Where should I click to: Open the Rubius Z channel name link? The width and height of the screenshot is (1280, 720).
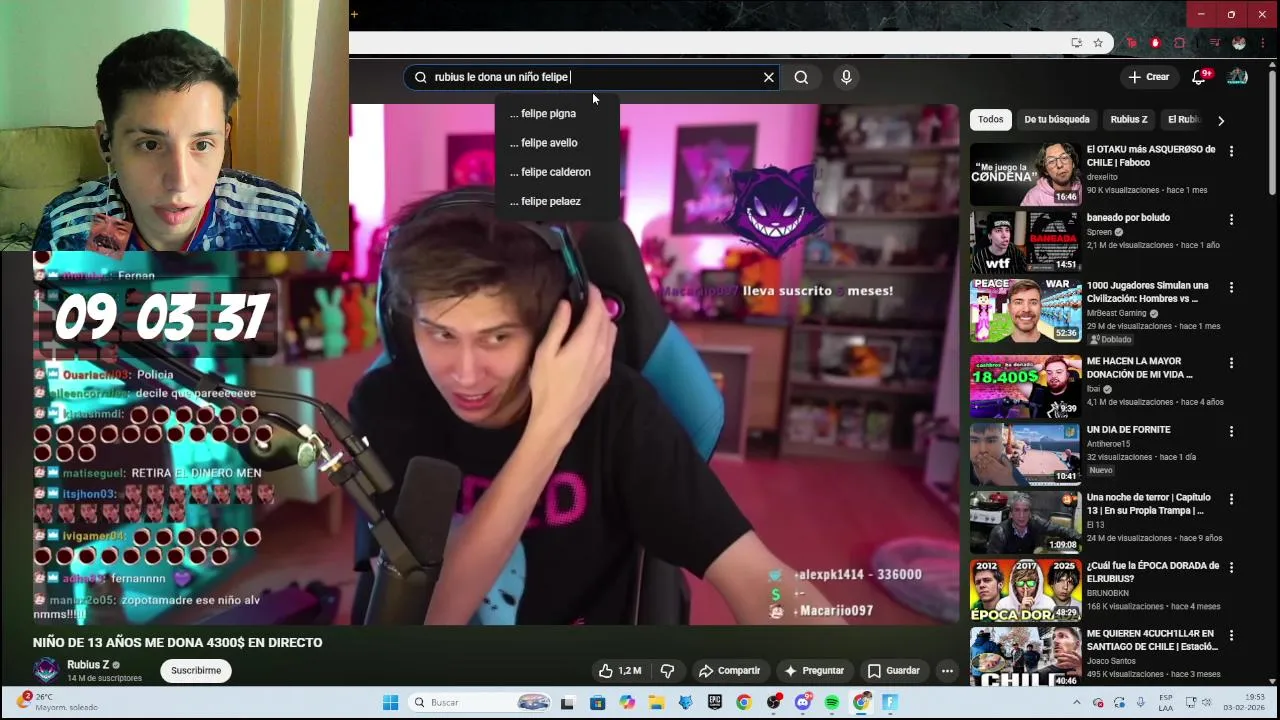pyautogui.click(x=88, y=665)
